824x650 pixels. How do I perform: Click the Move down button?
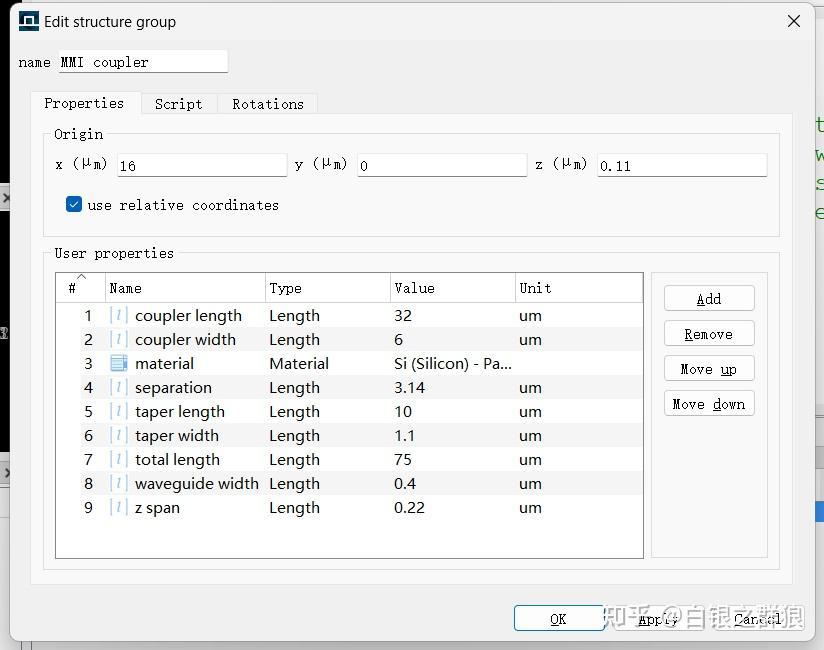[x=708, y=404]
